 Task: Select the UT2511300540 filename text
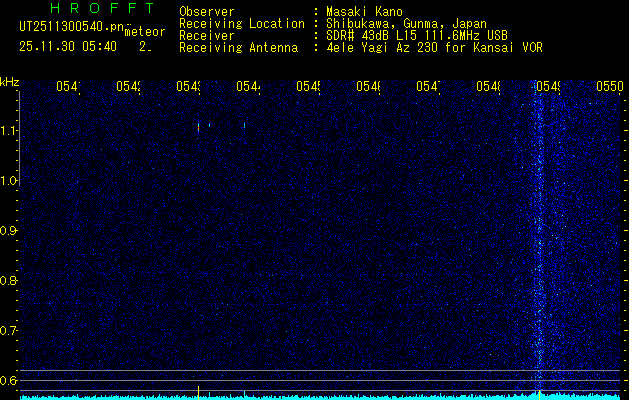pos(71,27)
